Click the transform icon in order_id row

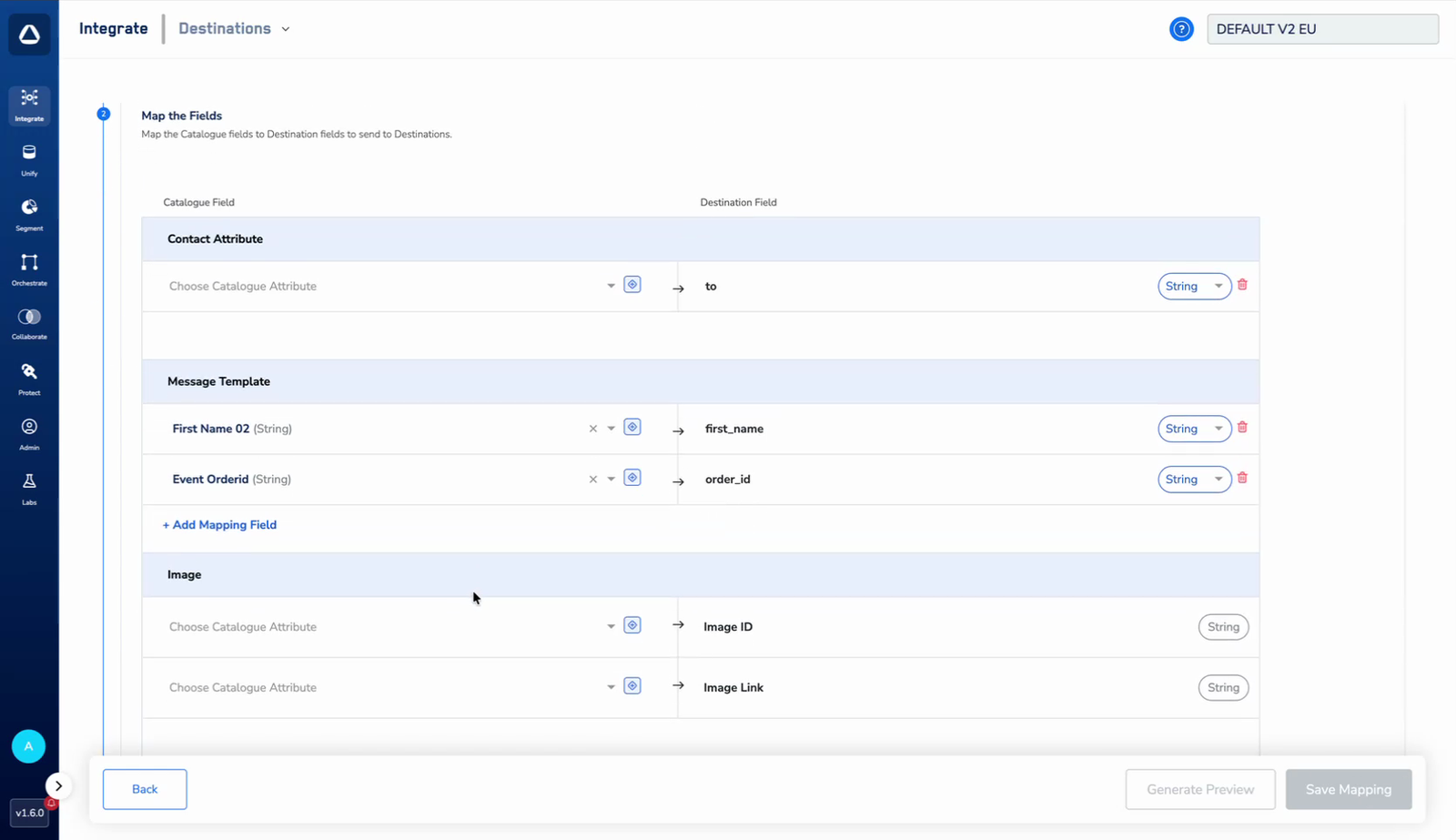coord(632,478)
